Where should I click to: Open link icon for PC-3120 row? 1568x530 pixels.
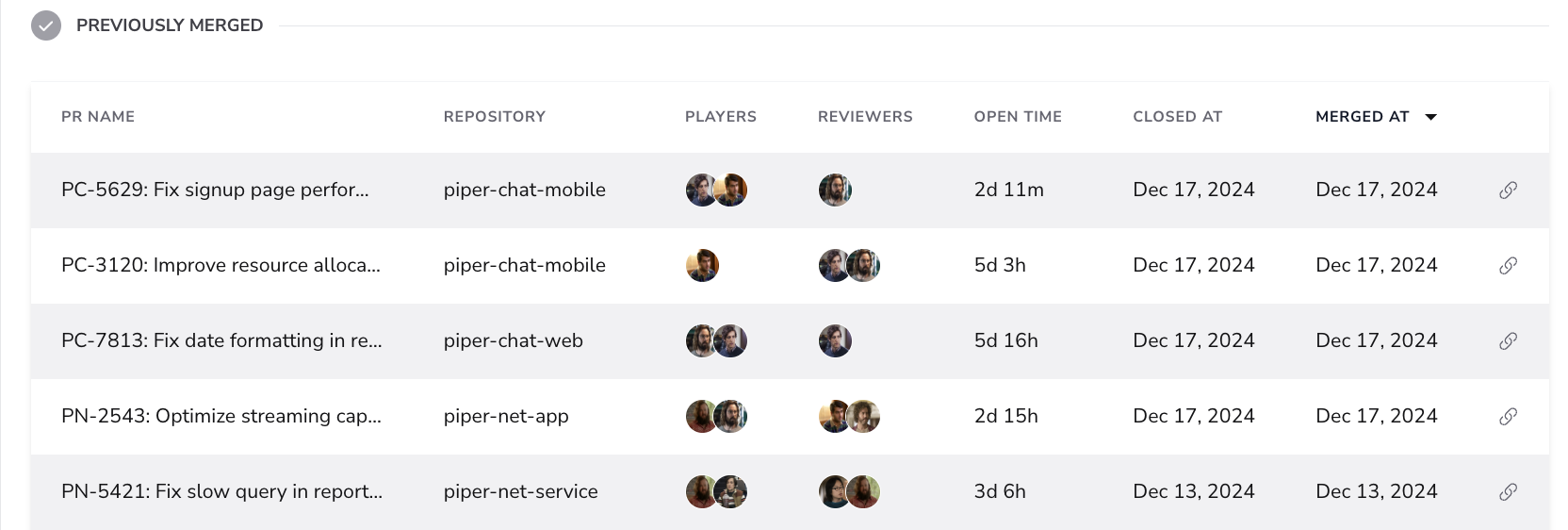pyautogui.click(x=1508, y=266)
